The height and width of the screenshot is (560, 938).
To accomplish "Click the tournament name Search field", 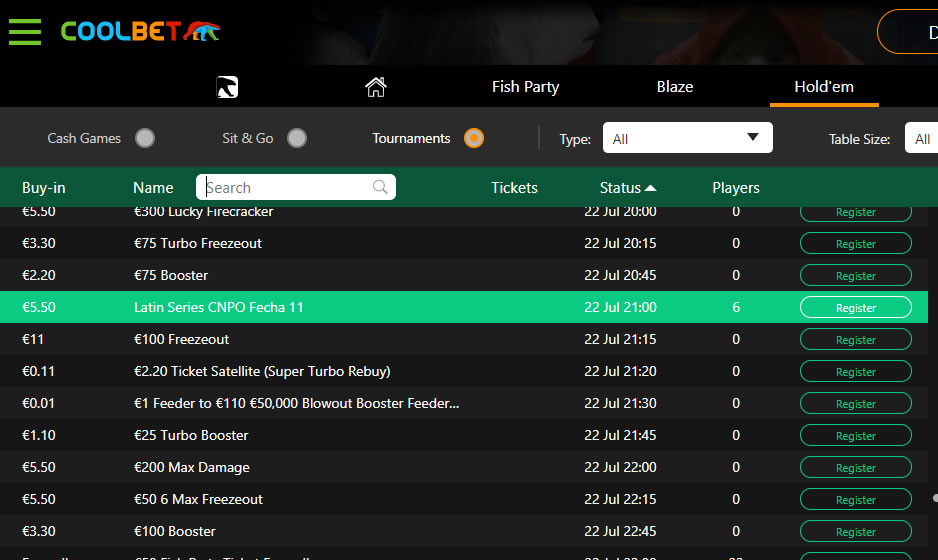I will (285, 187).
